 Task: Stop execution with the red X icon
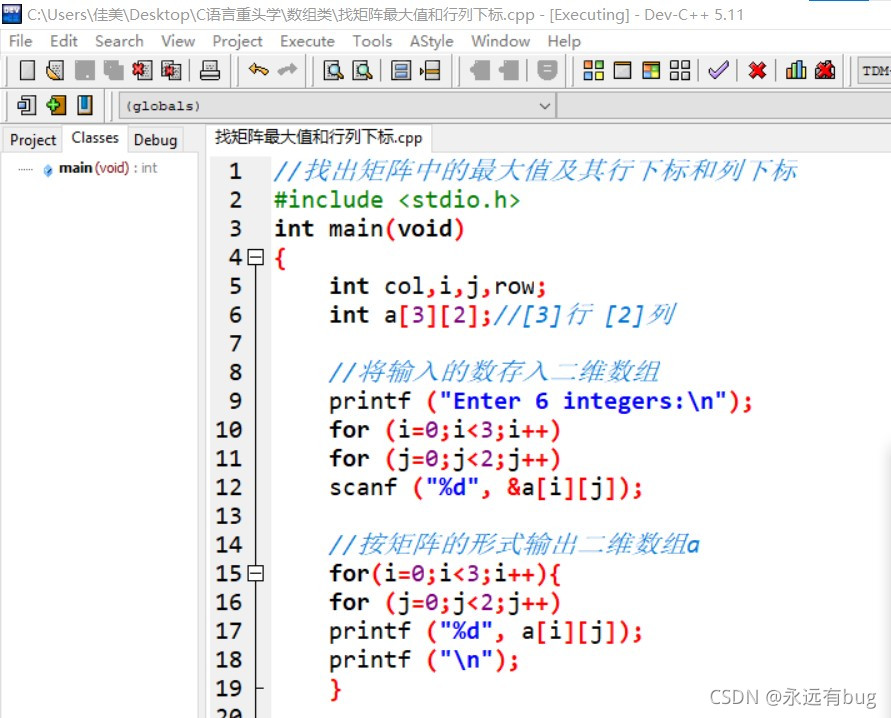click(x=757, y=70)
